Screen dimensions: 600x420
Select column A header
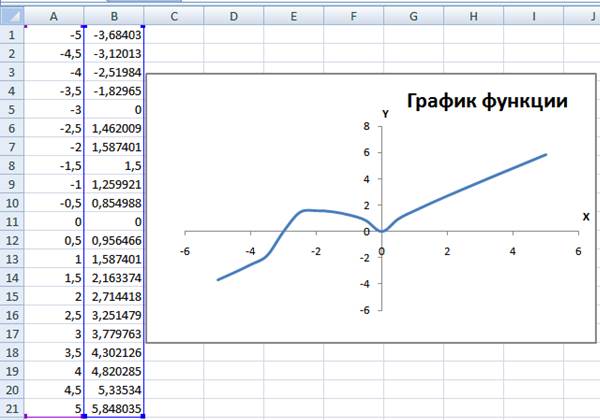(54, 16)
